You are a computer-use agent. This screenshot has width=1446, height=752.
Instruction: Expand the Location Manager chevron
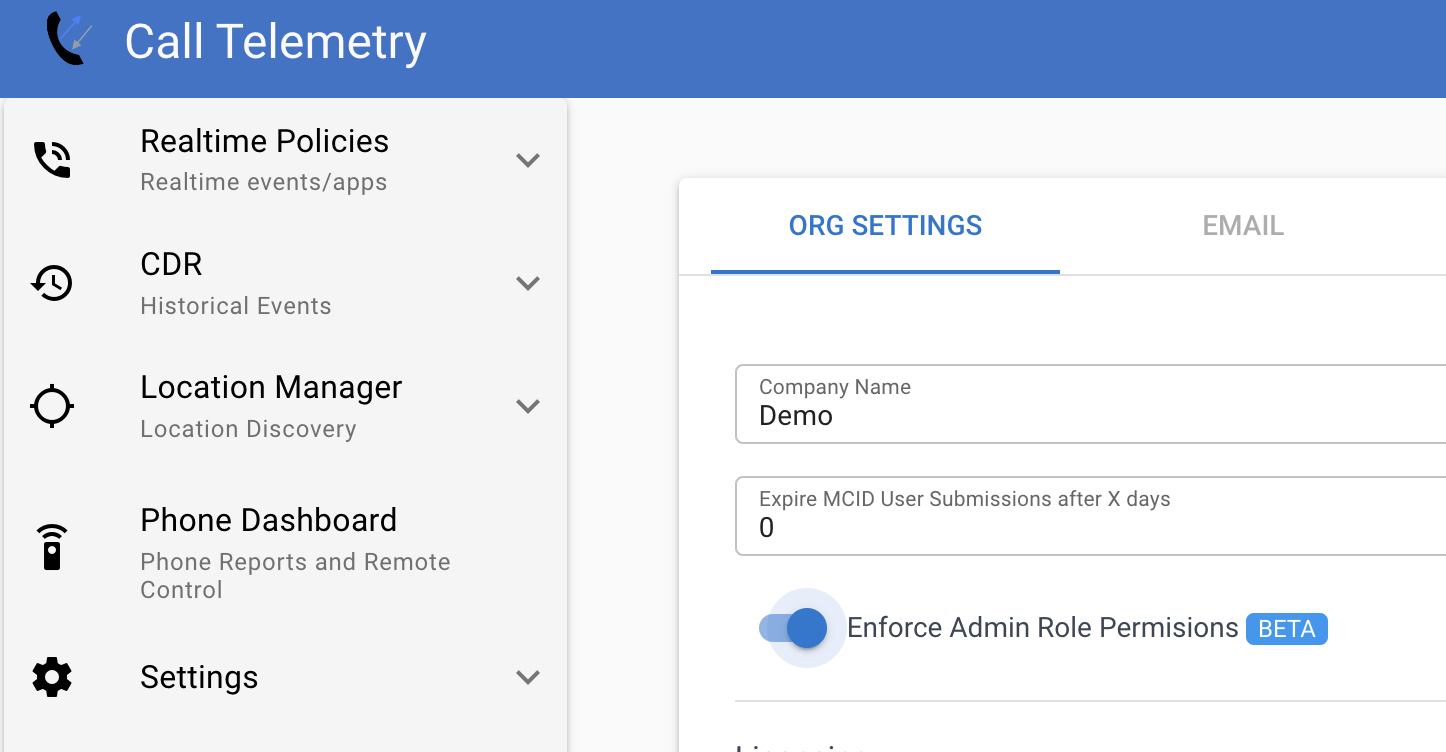tap(527, 406)
